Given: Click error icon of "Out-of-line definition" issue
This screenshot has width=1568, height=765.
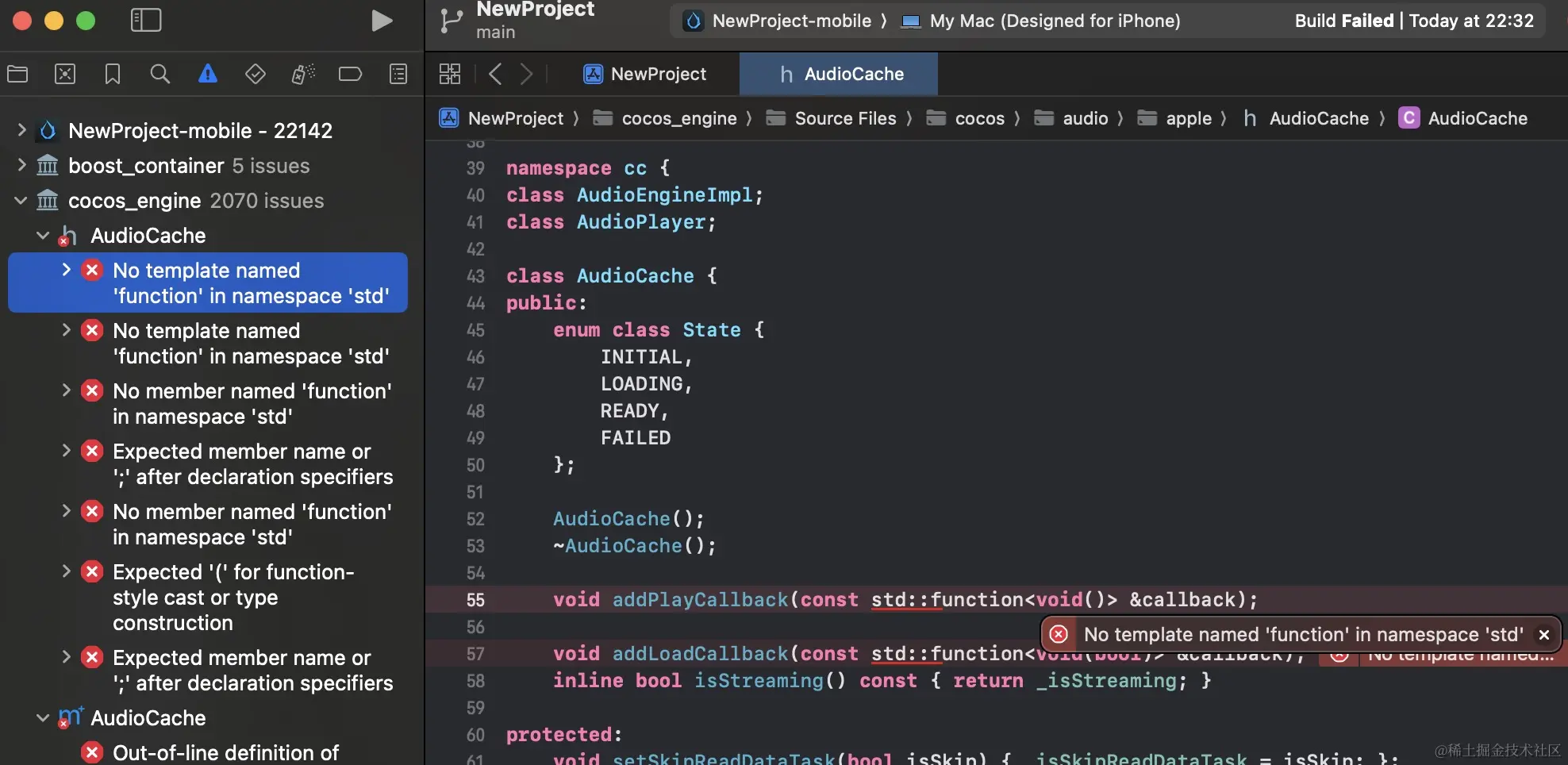Looking at the screenshot, I should point(92,752).
